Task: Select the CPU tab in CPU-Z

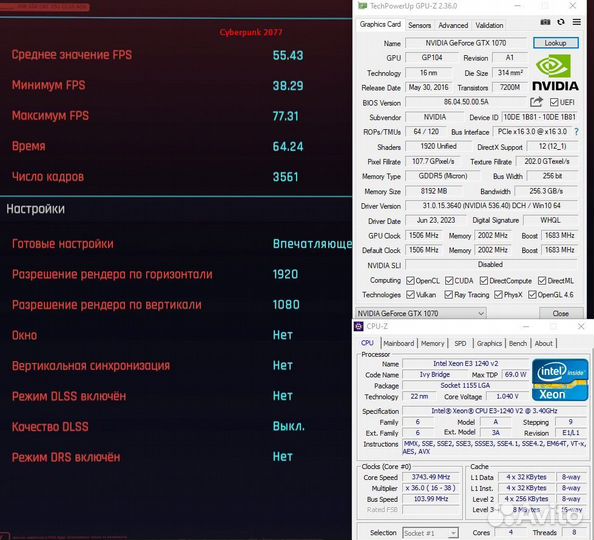Action: (x=367, y=343)
